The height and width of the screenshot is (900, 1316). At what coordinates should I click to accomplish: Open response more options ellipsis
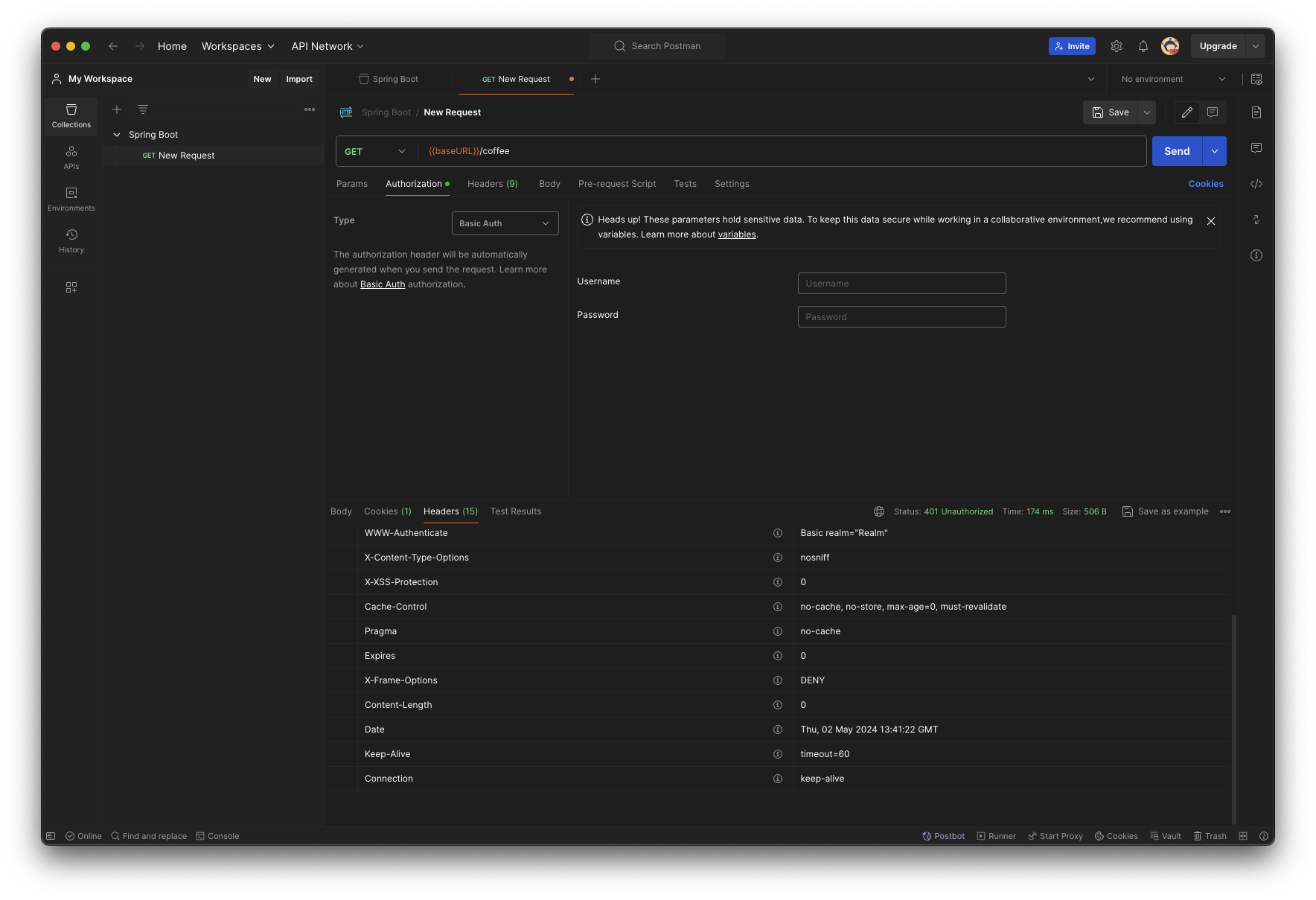pos(1225,511)
